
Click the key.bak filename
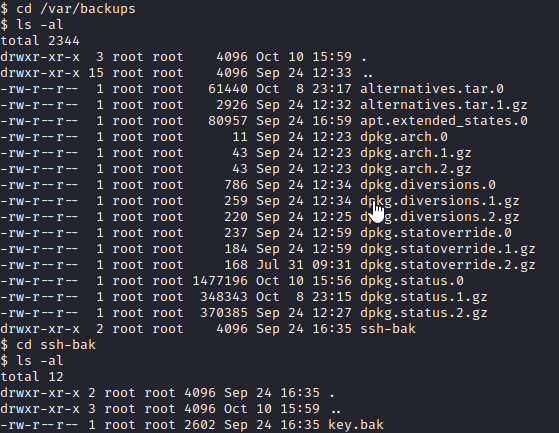[356, 425]
